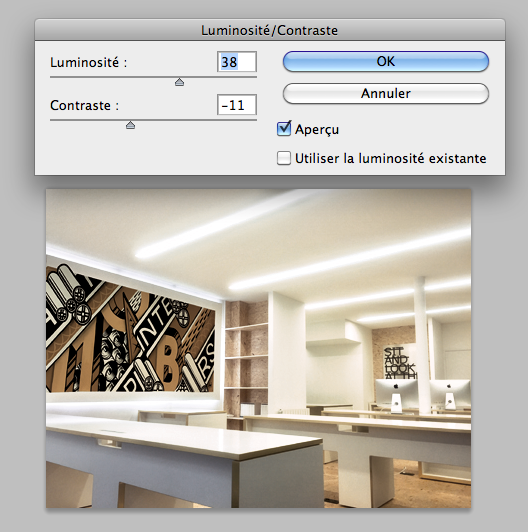Click the iMac screen in the photo
The width and height of the screenshot is (528, 532).
pyautogui.click(x=396, y=390)
